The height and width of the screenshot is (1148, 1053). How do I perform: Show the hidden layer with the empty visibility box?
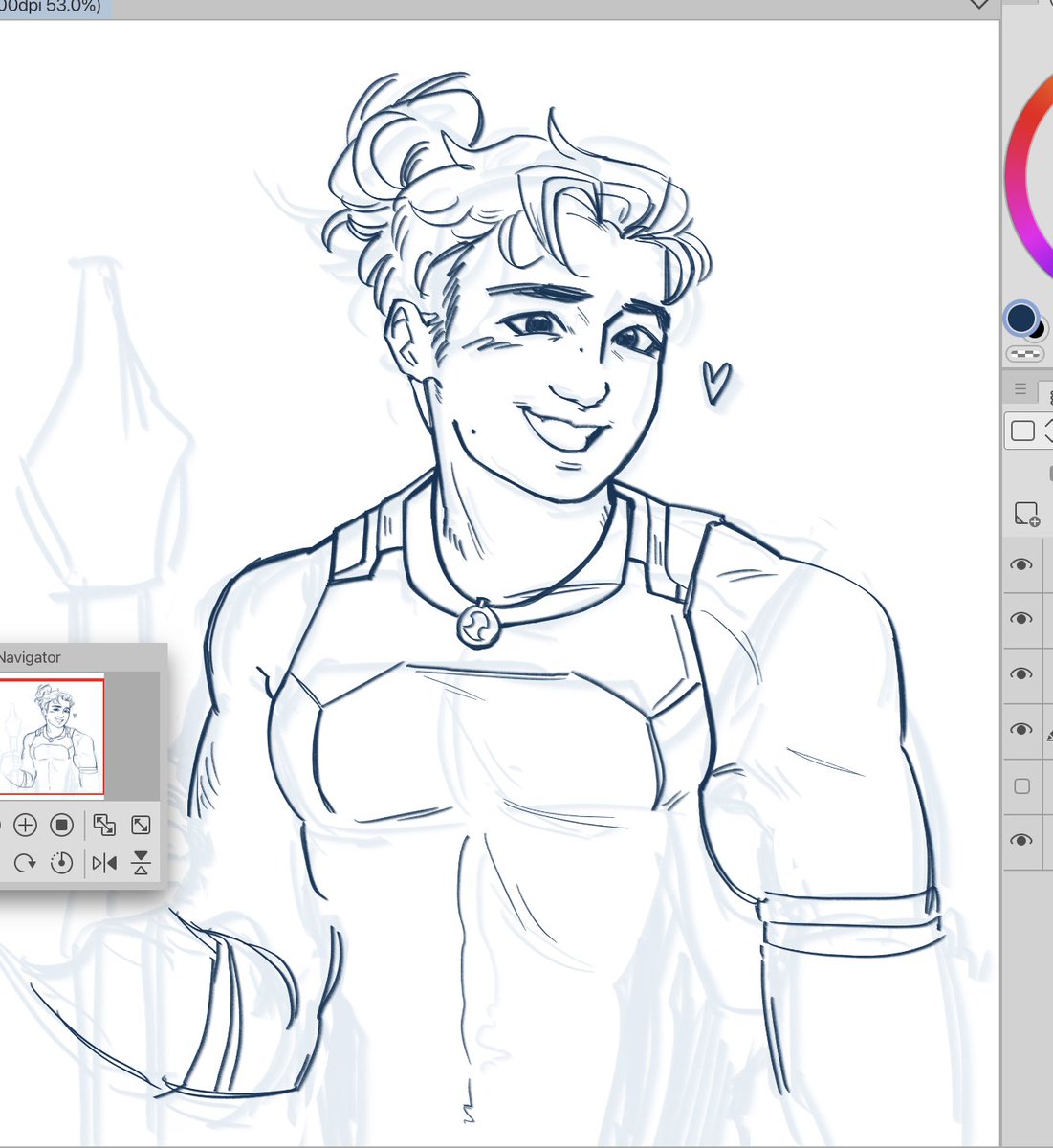1021,785
